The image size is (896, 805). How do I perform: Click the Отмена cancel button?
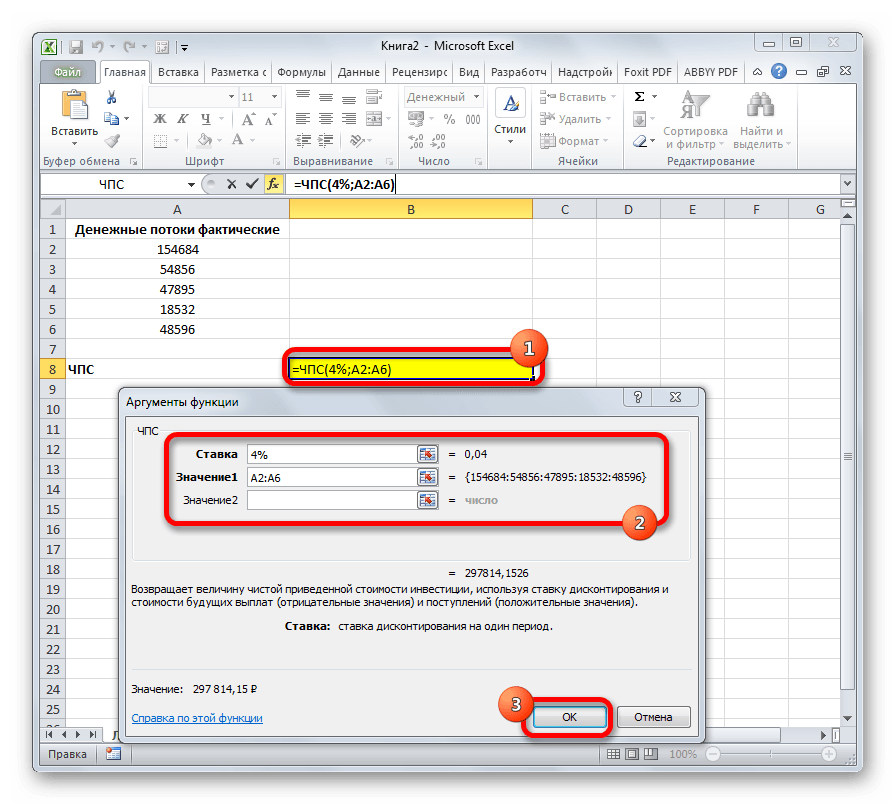pos(652,717)
